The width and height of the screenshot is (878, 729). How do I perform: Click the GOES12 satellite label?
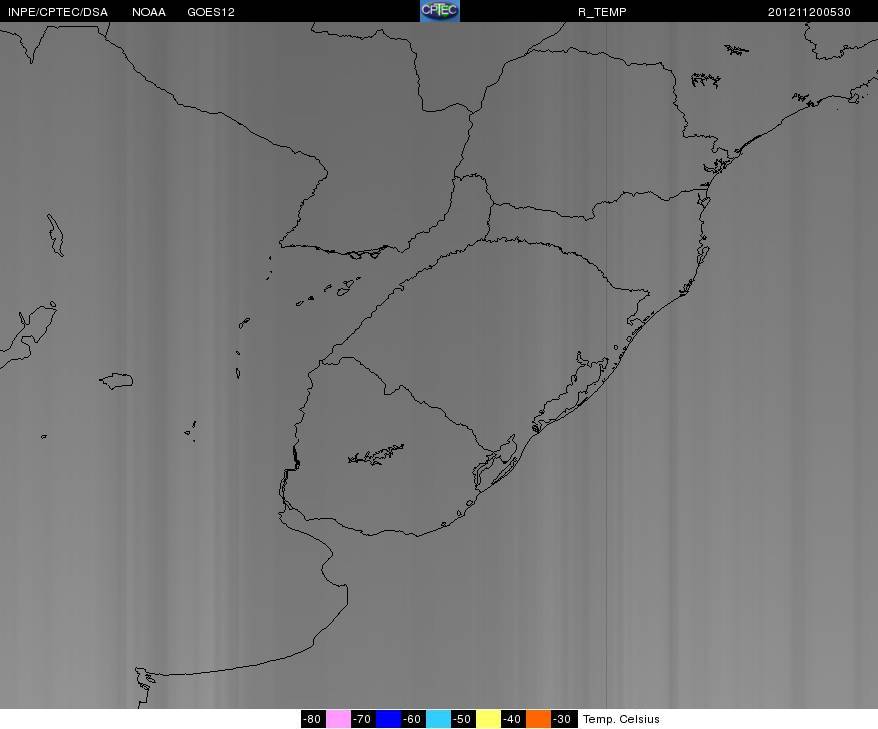pos(211,12)
